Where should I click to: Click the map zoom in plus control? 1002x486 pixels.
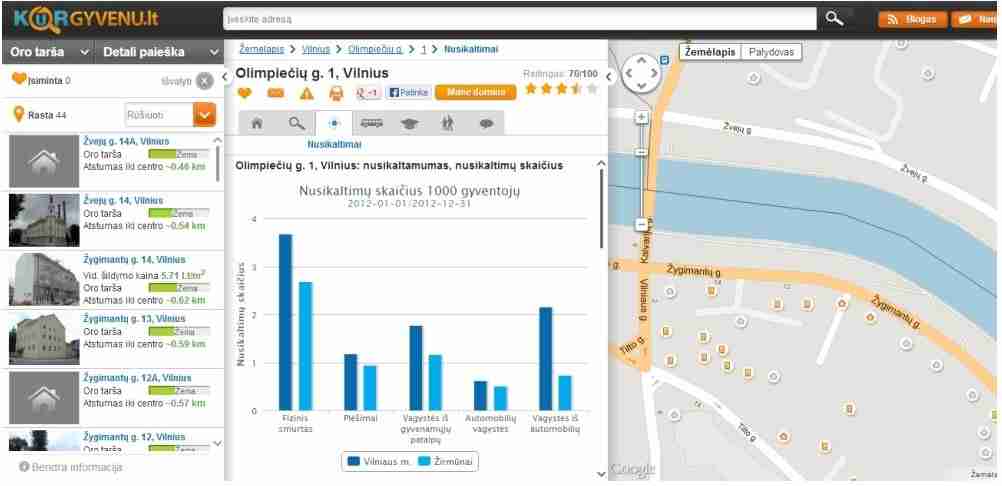point(642,117)
